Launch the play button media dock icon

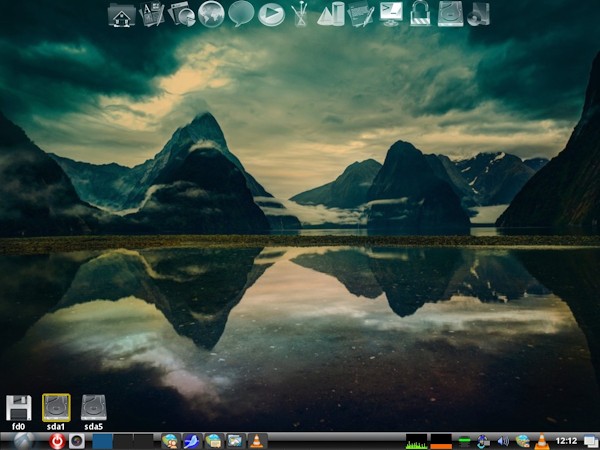271,14
